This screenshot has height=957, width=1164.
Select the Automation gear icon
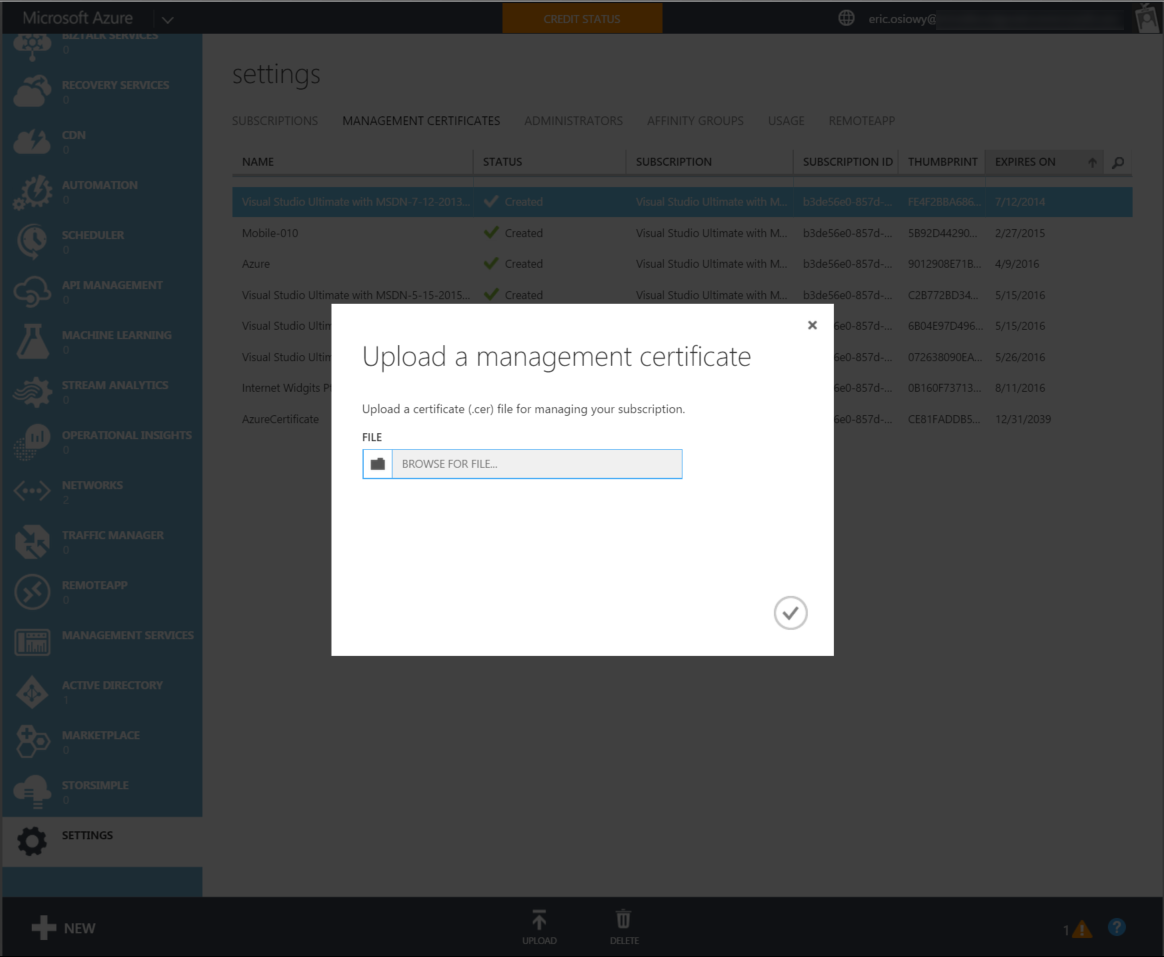pyautogui.click(x=33, y=192)
